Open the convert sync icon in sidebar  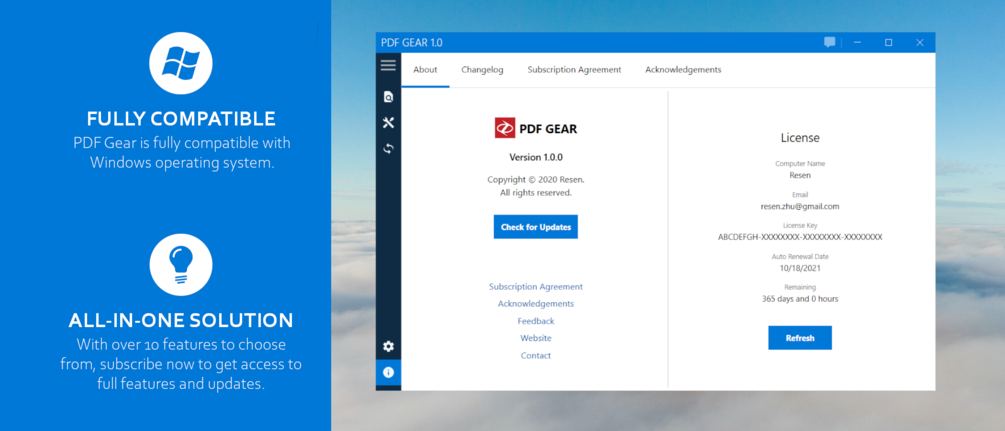388,148
